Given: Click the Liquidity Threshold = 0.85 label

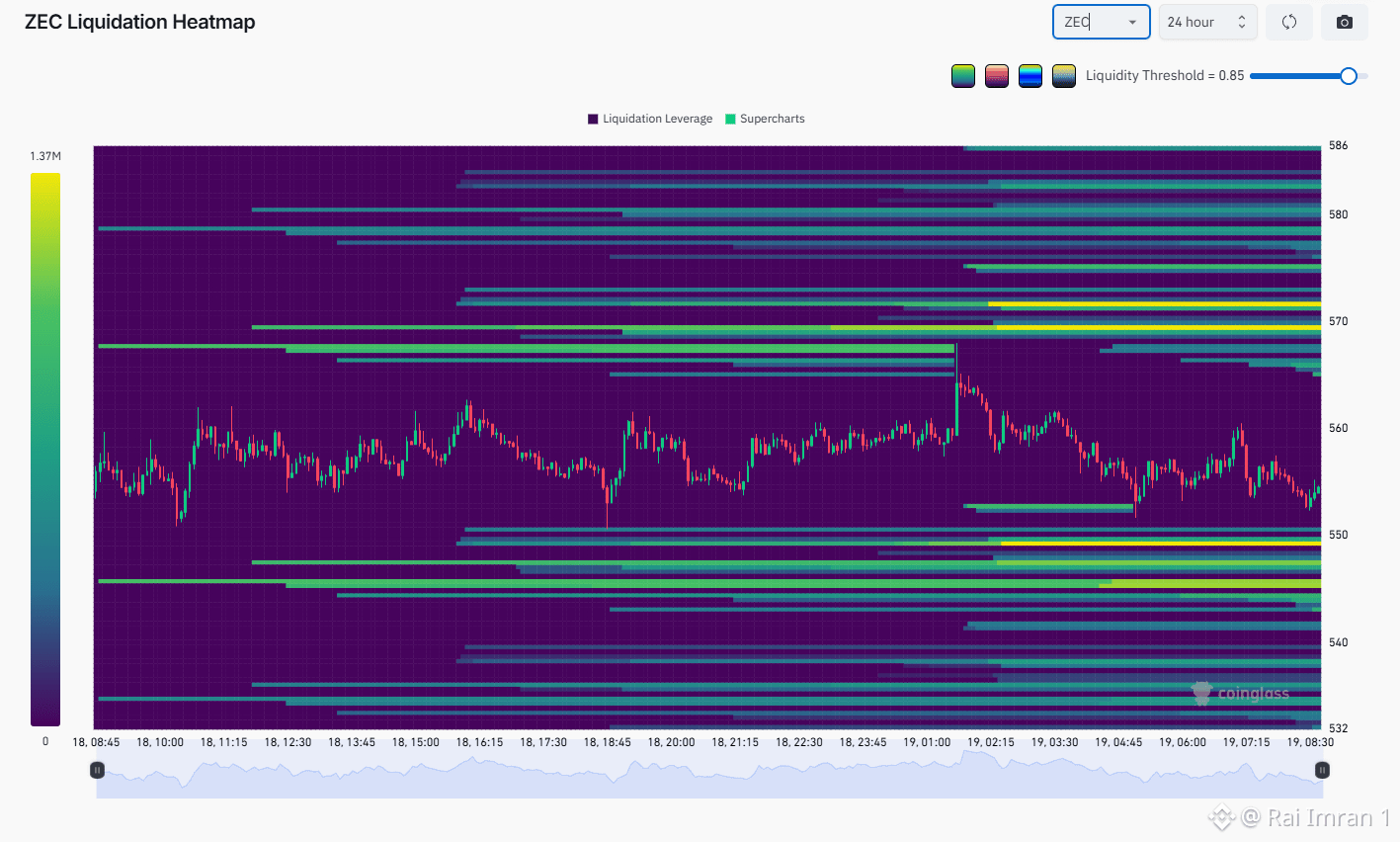Looking at the screenshot, I should click(1165, 75).
